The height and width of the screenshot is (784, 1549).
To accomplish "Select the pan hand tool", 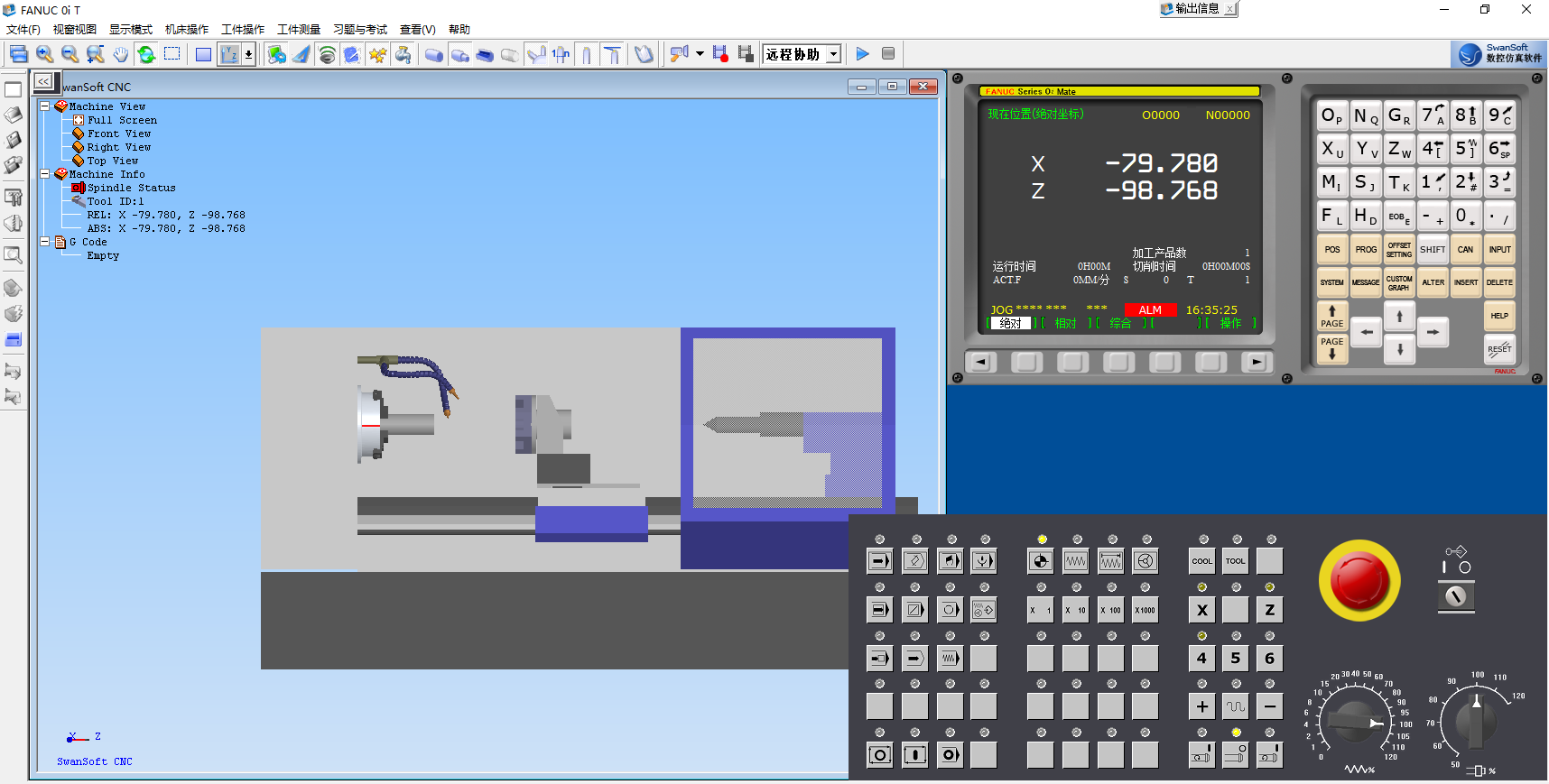I will pyautogui.click(x=121, y=54).
